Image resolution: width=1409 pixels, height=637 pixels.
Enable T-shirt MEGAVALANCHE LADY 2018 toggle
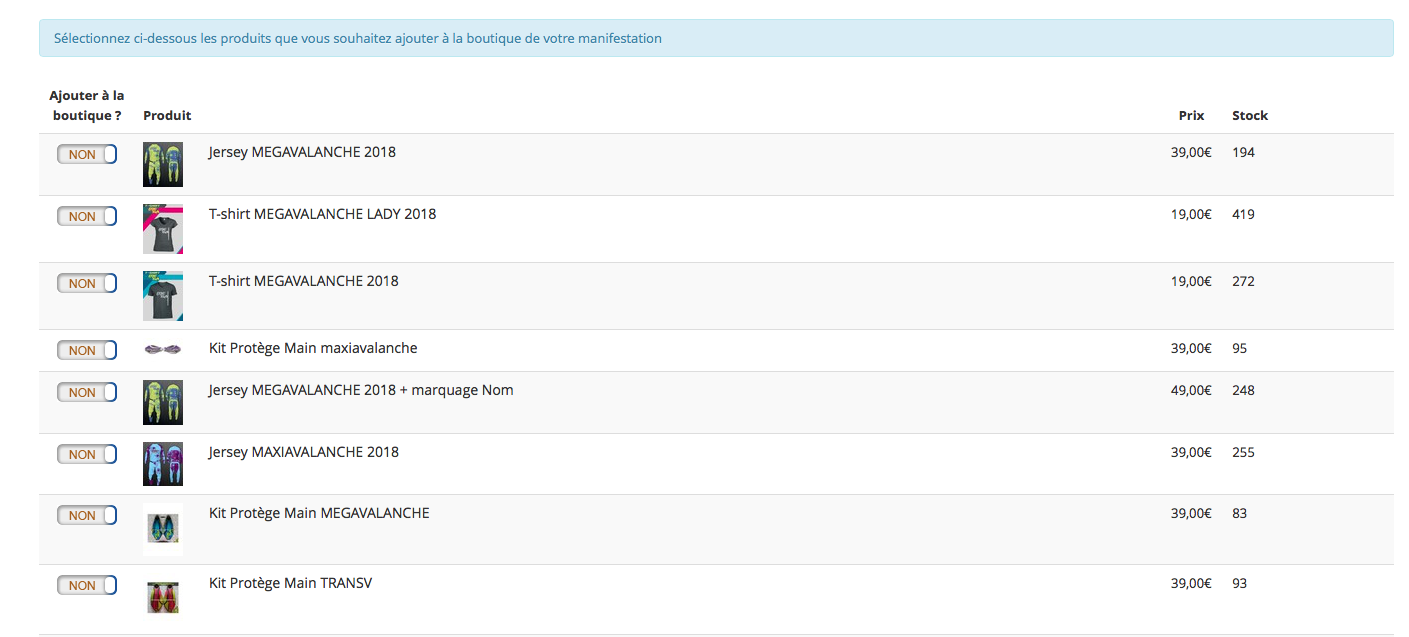tap(87, 216)
